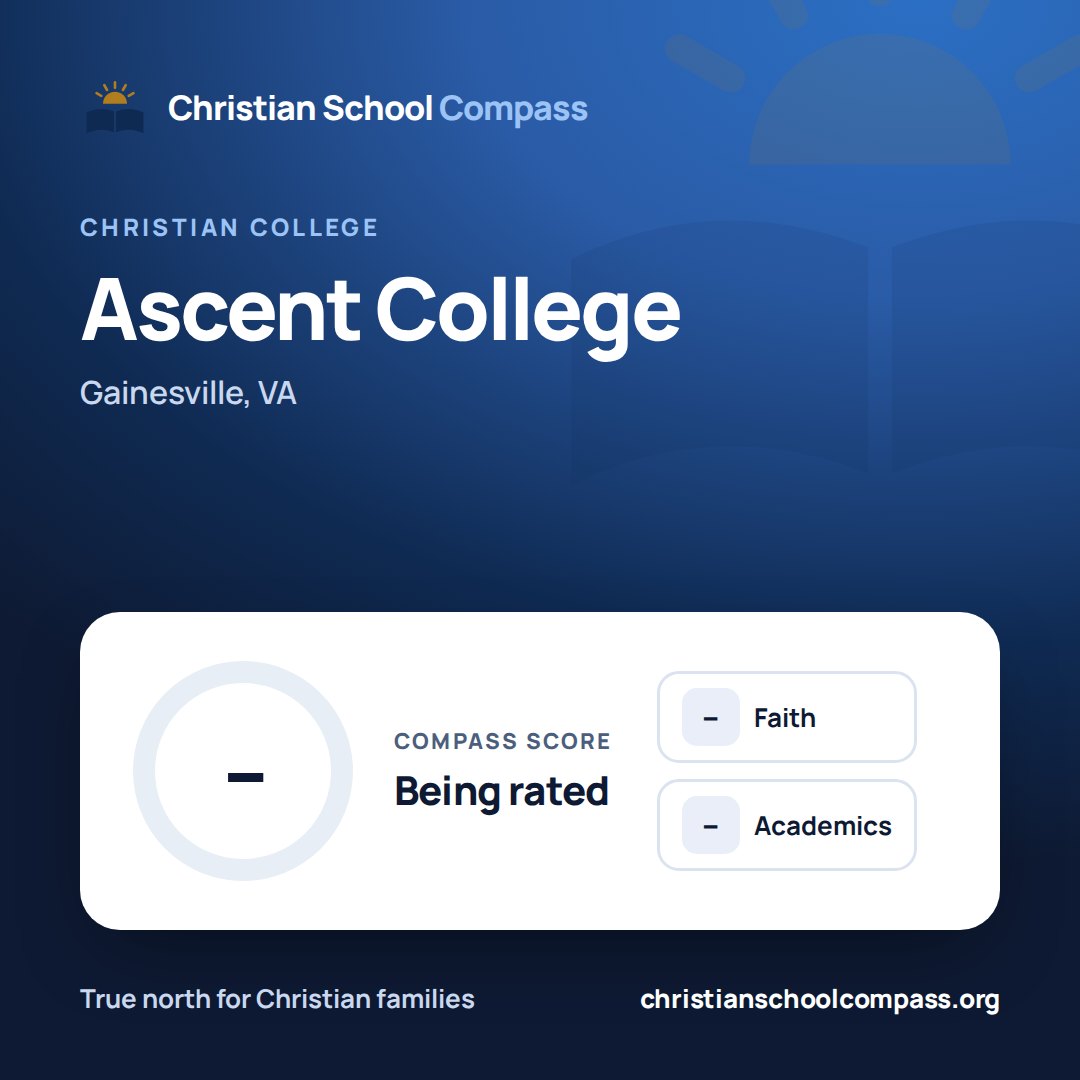Click the Being rated status text
This screenshot has height=1080, width=1080.
point(501,791)
